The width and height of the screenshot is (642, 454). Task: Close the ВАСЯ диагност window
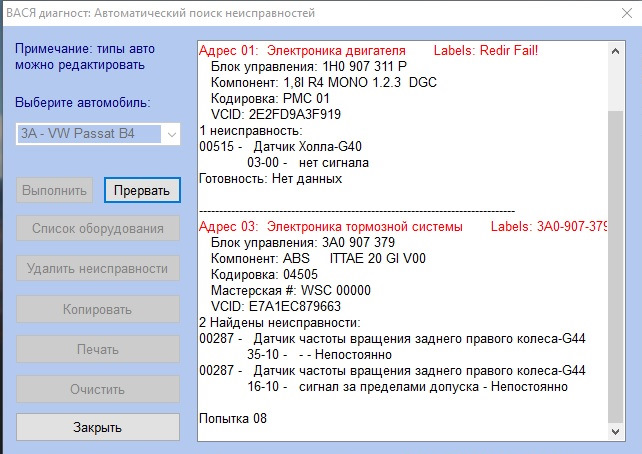[627, 13]
